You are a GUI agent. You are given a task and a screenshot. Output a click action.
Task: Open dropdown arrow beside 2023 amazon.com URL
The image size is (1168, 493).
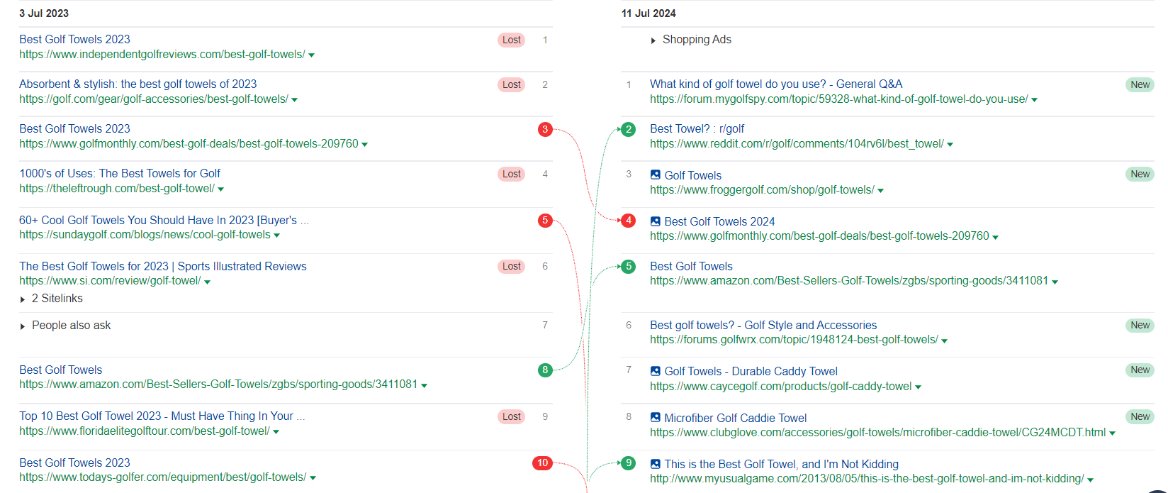click(x=424, y=386)
